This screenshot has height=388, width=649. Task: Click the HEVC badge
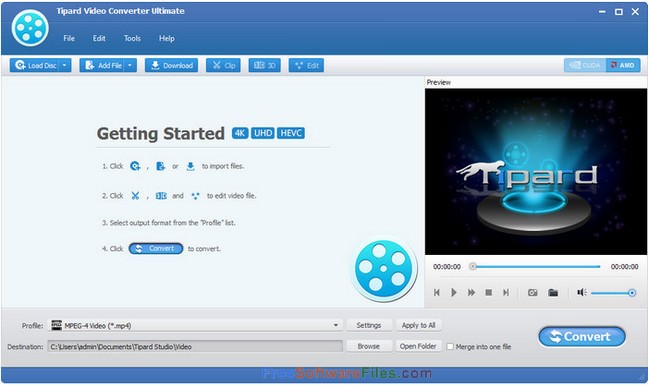tap(291, 133)
